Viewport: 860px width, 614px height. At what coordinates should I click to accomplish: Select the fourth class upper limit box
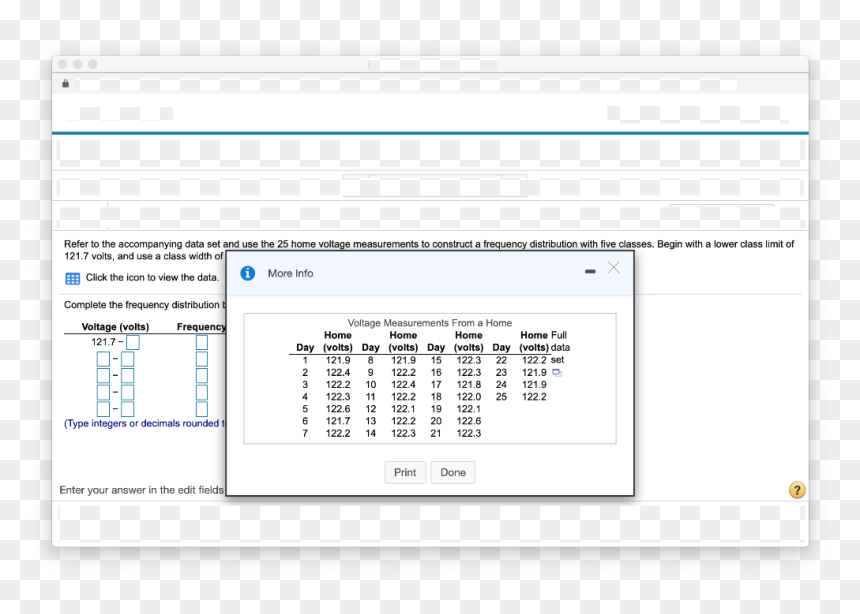click(x=127, y=392)
